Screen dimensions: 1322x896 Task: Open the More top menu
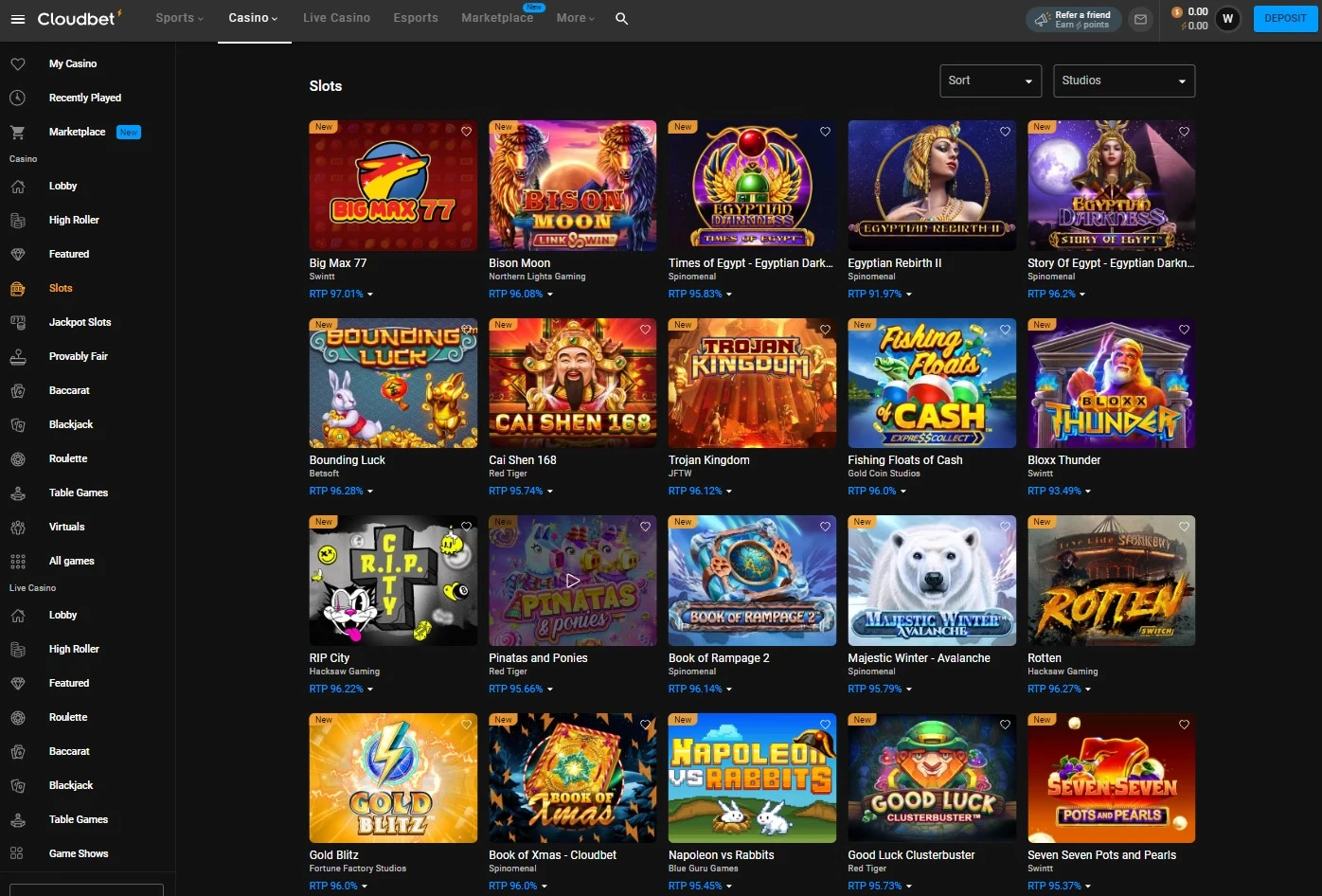pyautogui.click(x=576, y=18)
